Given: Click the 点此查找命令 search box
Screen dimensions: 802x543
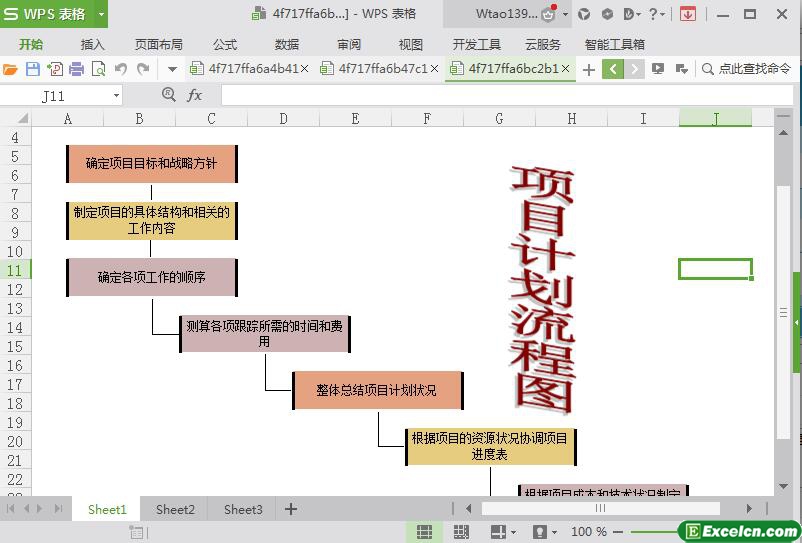Looking at the screenshot, I should (x=747, y=69).
